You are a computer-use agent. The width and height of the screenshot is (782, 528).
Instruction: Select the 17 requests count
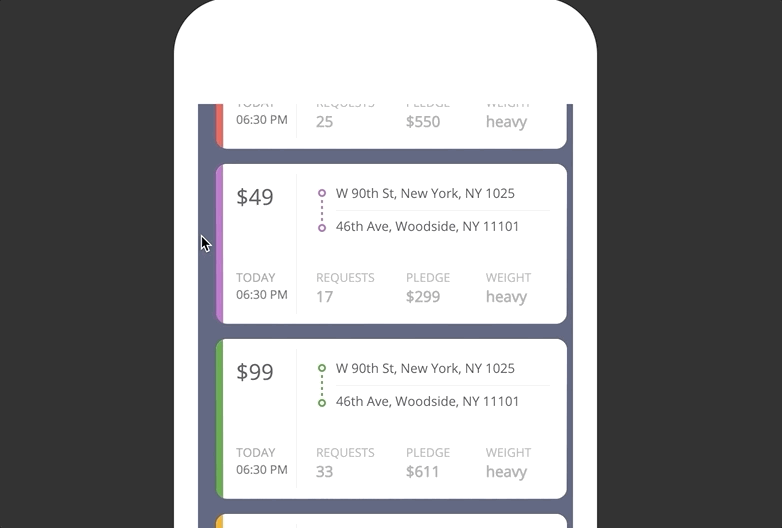point(325,297)
